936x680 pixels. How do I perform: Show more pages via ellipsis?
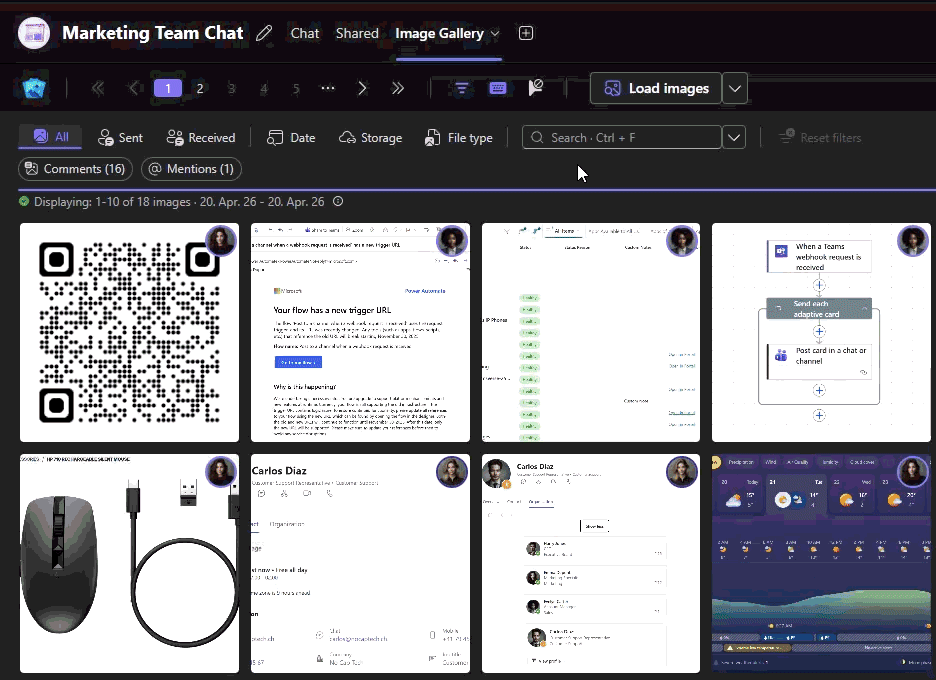point(328,88)
